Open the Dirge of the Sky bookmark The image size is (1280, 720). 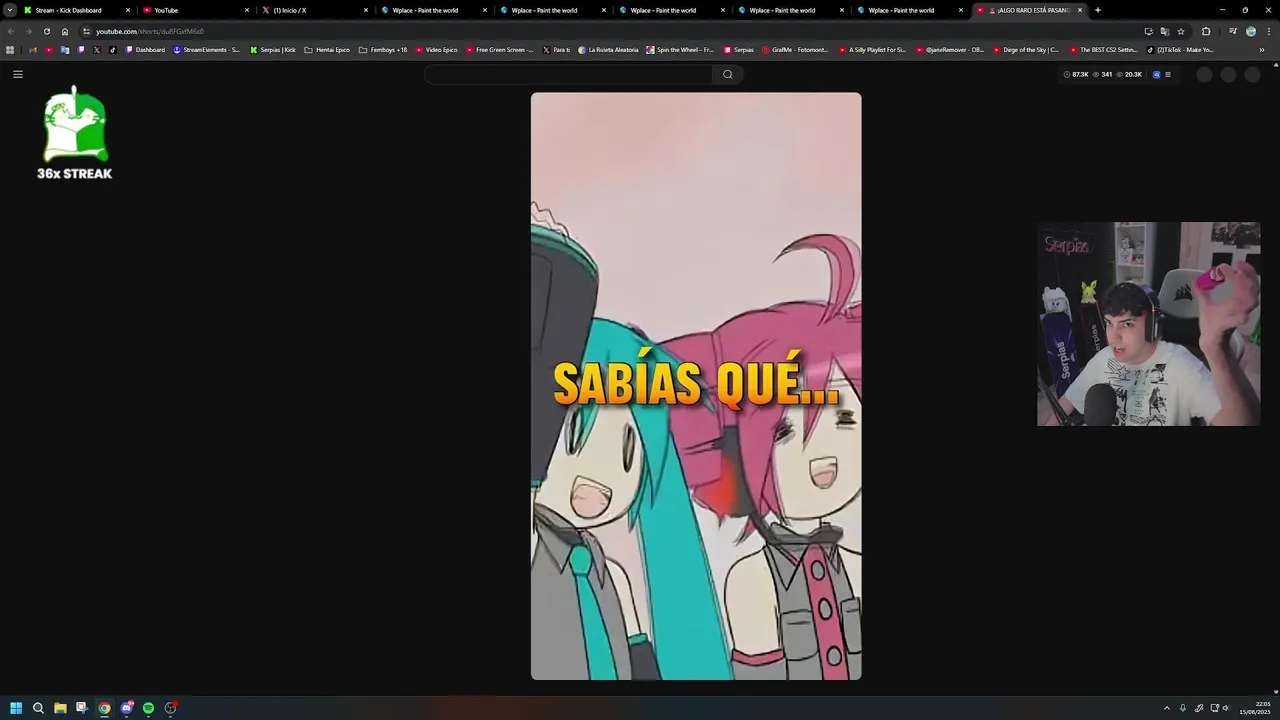[1026, 49]
